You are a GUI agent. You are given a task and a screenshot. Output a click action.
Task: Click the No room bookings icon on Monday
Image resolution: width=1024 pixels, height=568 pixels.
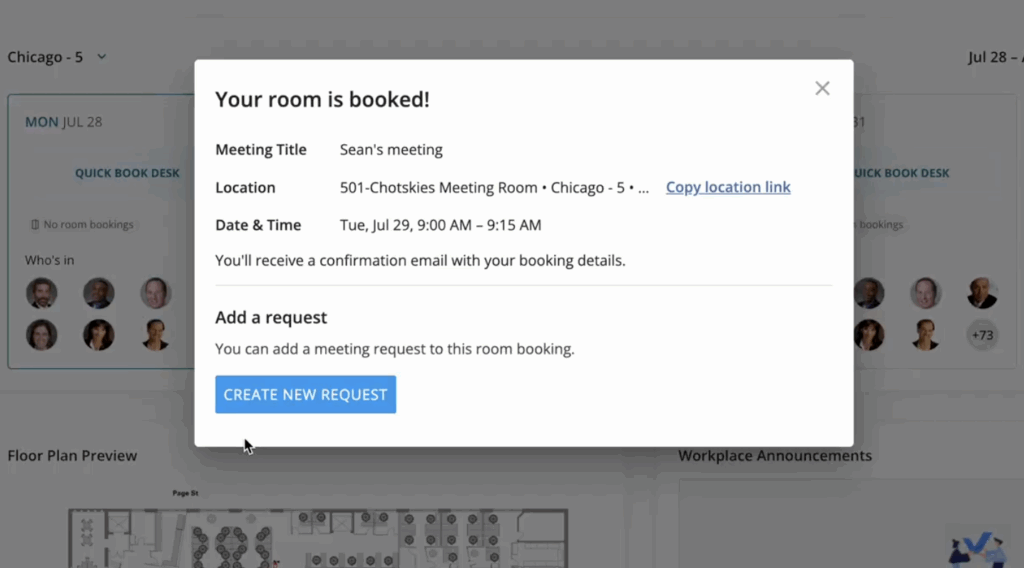[35, 225]
